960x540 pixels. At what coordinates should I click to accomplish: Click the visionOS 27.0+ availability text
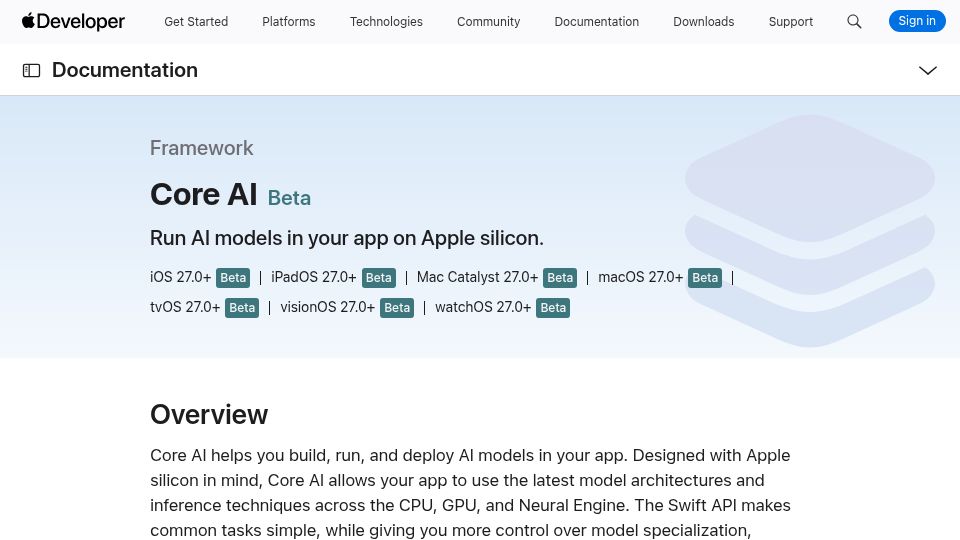328,307
